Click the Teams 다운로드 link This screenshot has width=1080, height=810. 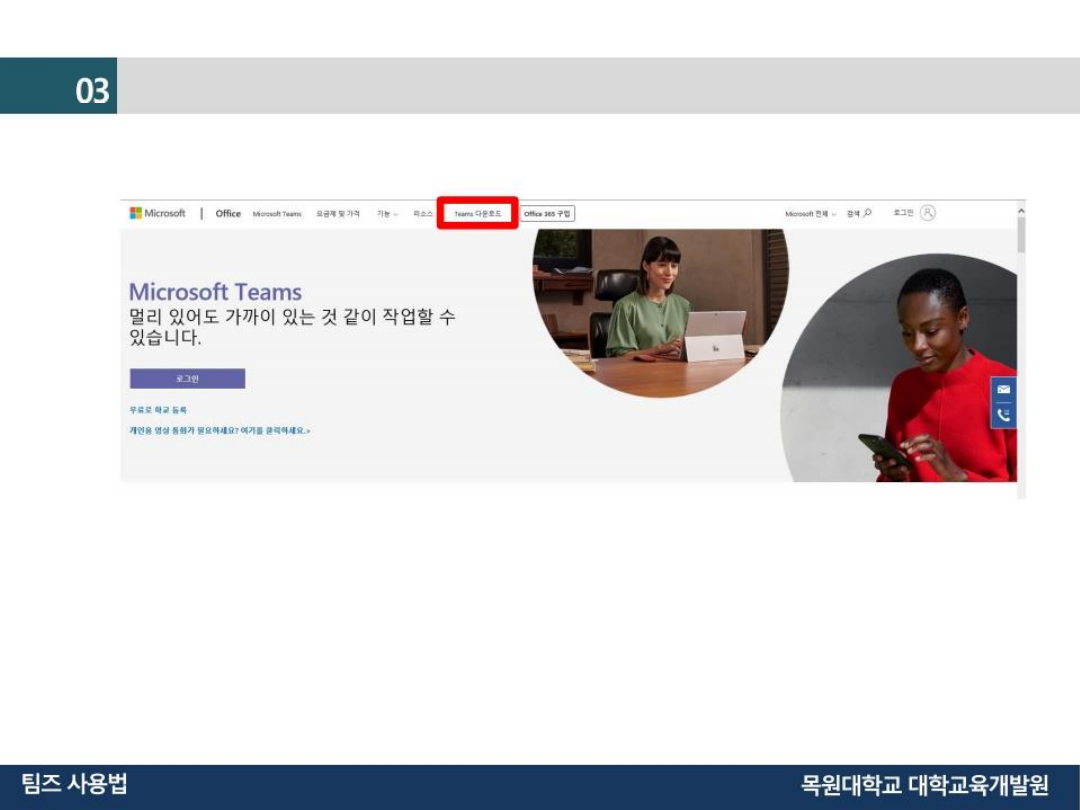pos(477,214)
